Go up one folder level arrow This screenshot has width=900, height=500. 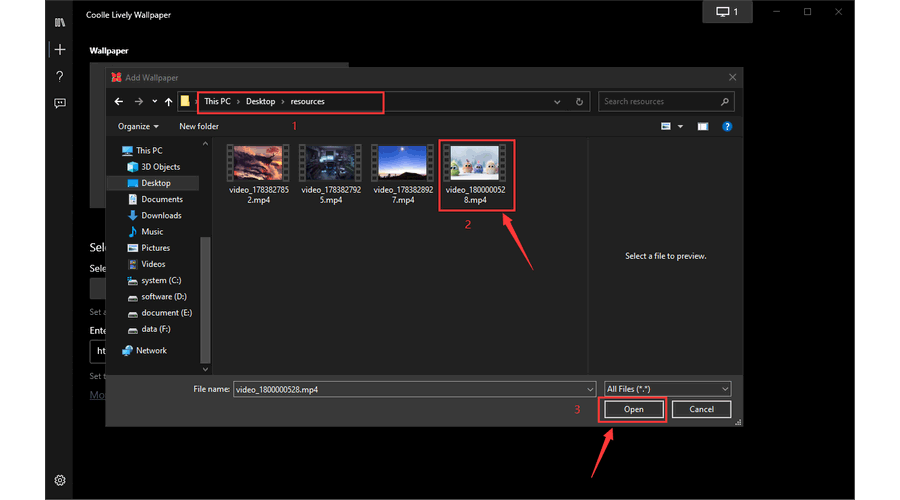(168, 102)
